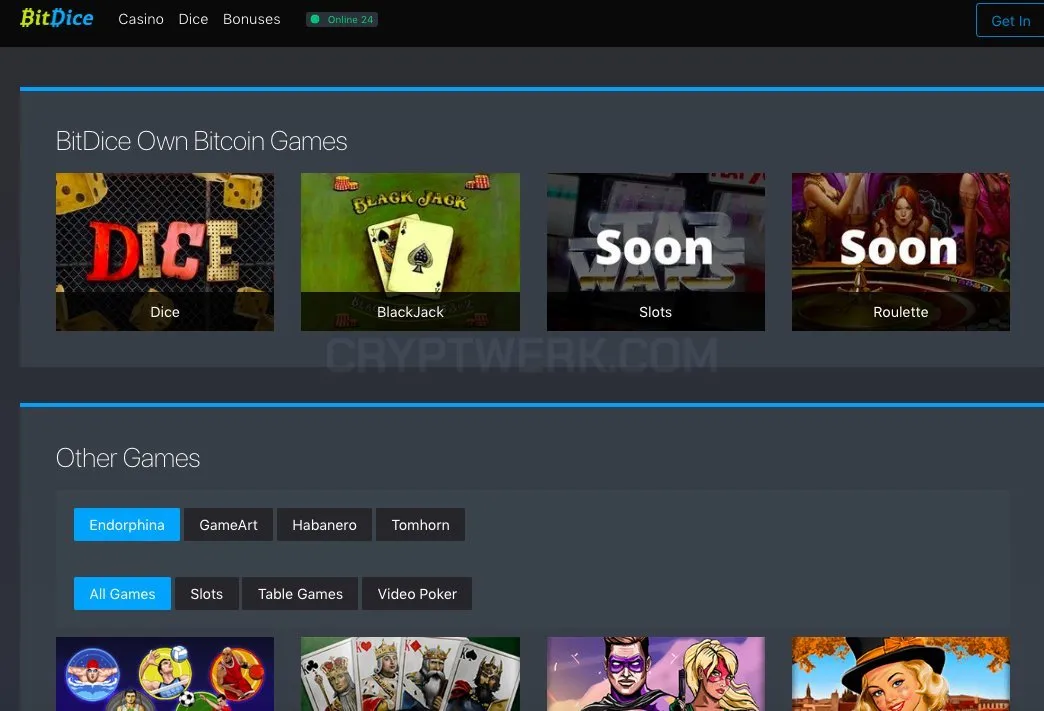Open the four kings cards game thumbnail
Screen dimensions: 1044x711
click(x=410, y=674)
